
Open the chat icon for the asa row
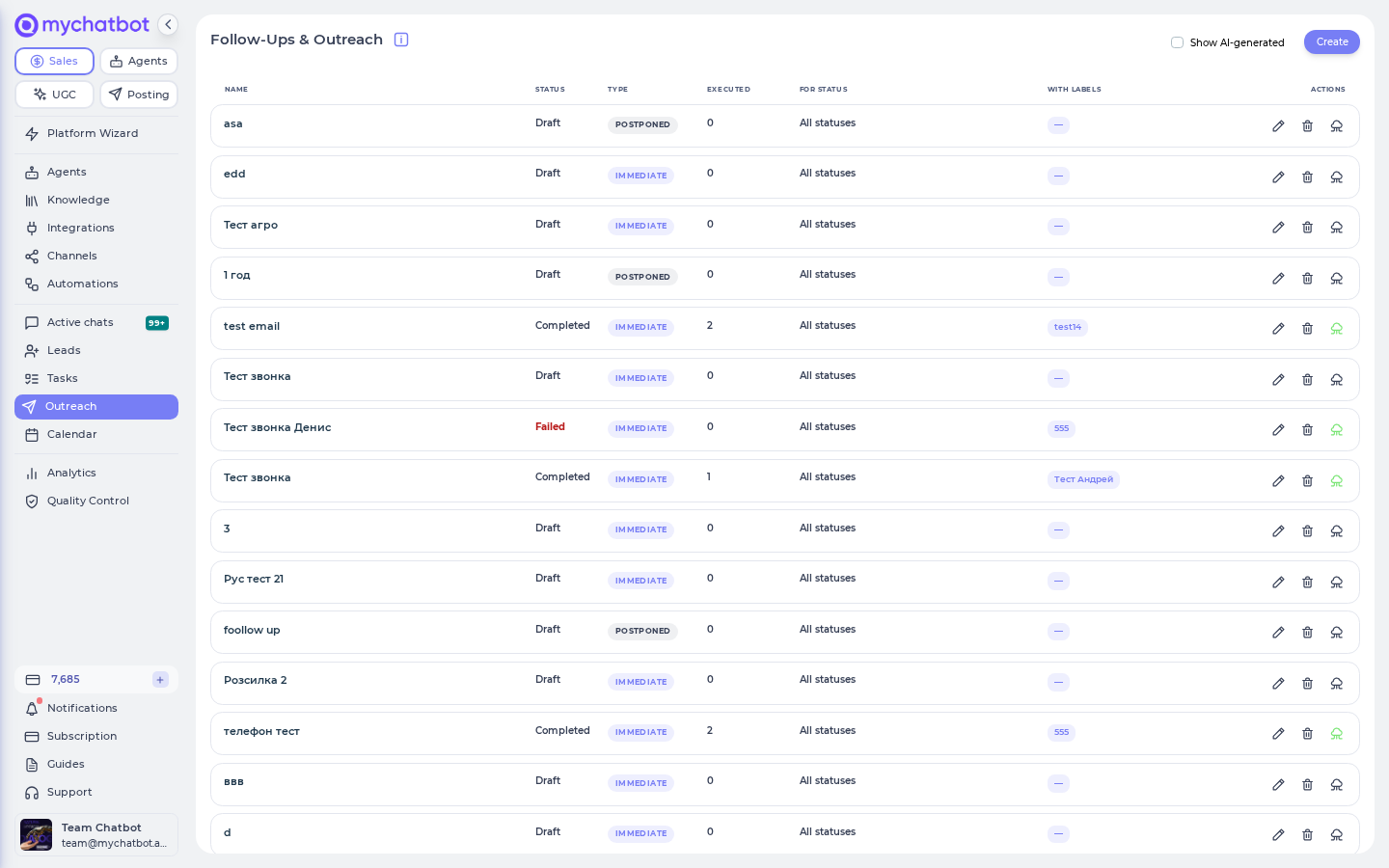point(1337,126)
